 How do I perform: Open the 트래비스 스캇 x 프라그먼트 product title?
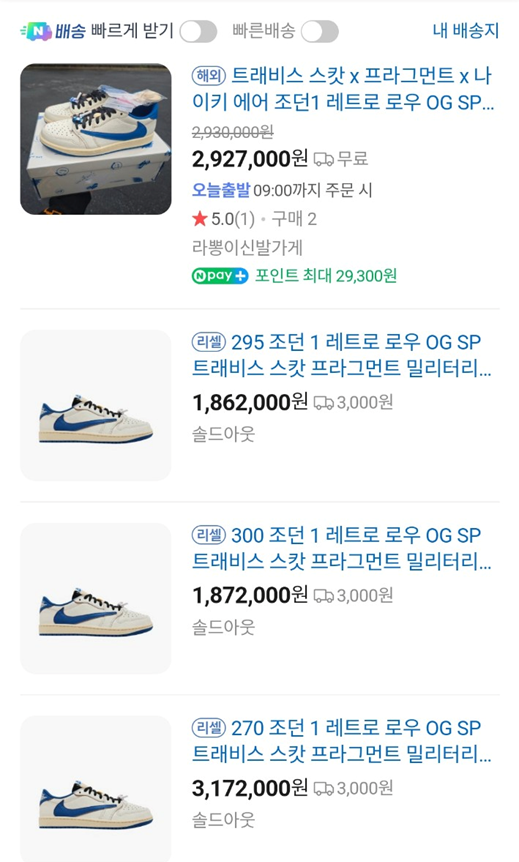(x=343, y=89)
